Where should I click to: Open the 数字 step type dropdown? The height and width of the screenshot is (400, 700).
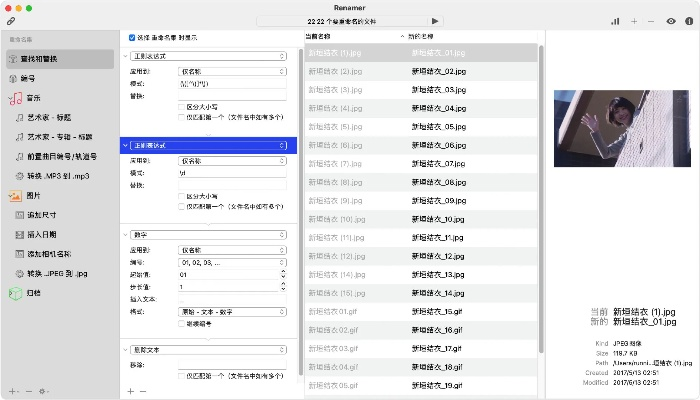[208, 235]
